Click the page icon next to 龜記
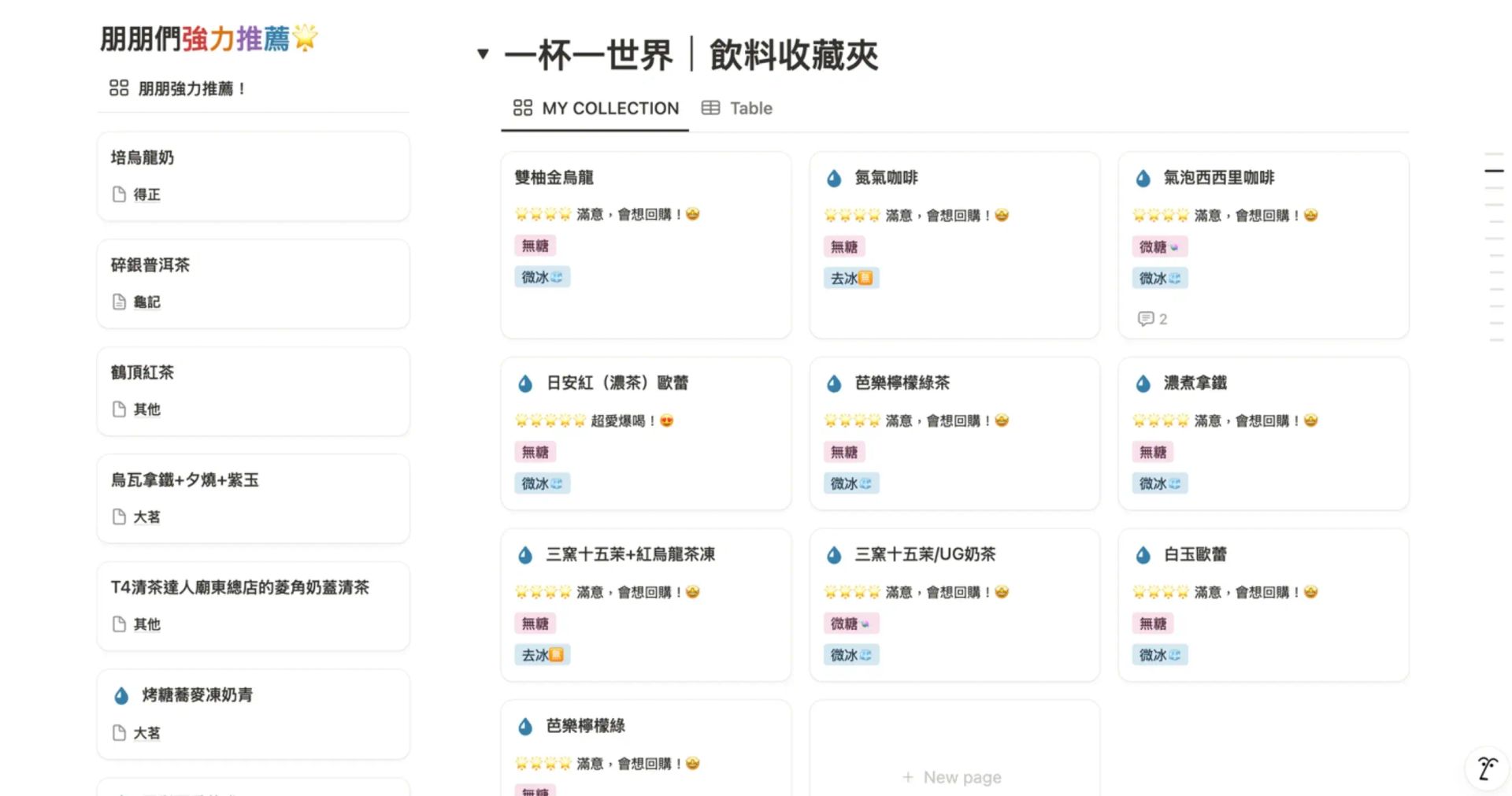1512x796 pixels. 119,302
